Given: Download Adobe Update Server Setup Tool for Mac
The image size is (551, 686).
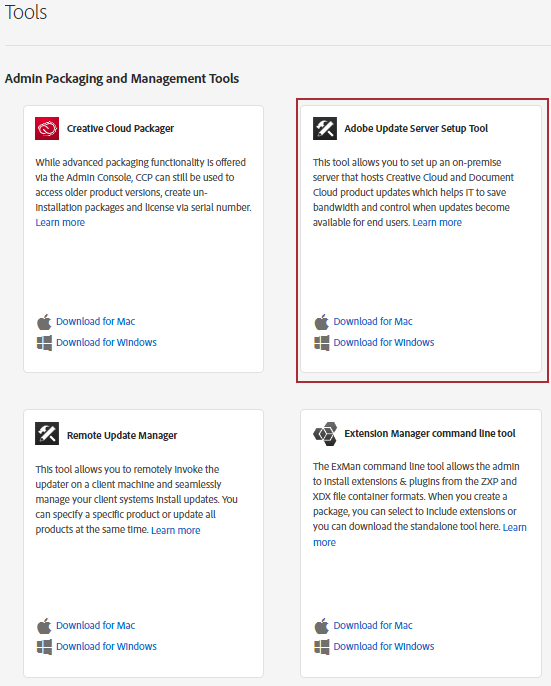Looking at the screenshot, I should (x=373, y=322).
